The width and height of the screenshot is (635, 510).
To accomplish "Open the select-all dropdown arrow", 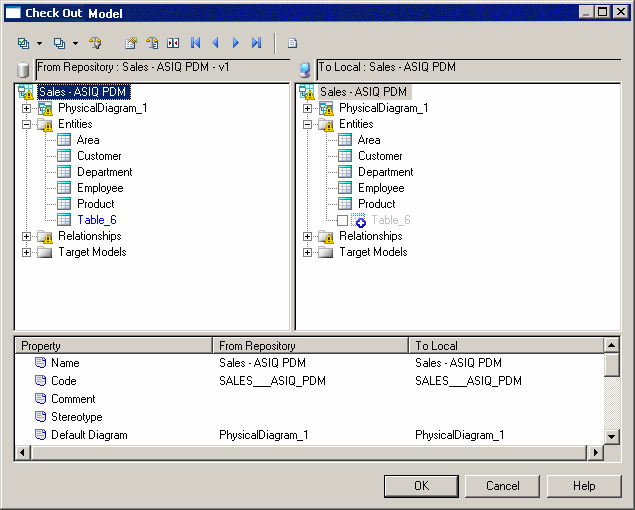I will (39, 44).
